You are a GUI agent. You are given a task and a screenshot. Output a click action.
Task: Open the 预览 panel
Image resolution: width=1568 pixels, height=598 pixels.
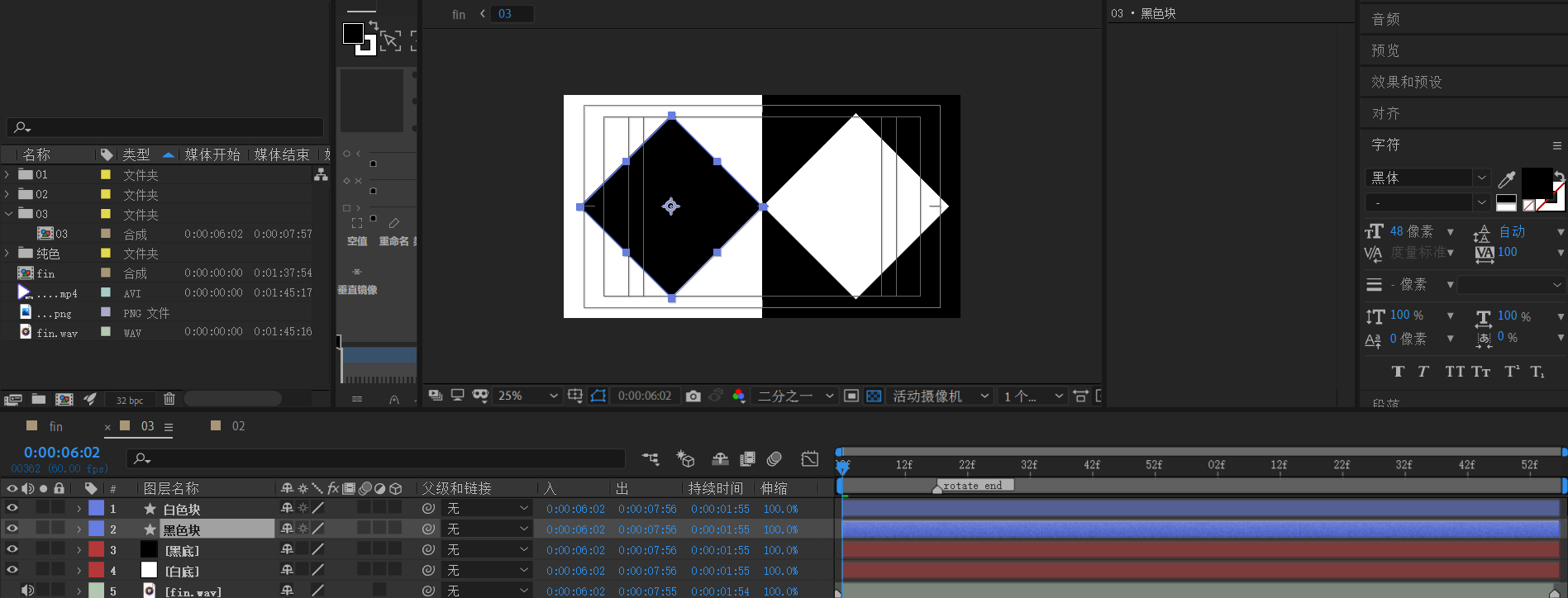click(1385, 50)
